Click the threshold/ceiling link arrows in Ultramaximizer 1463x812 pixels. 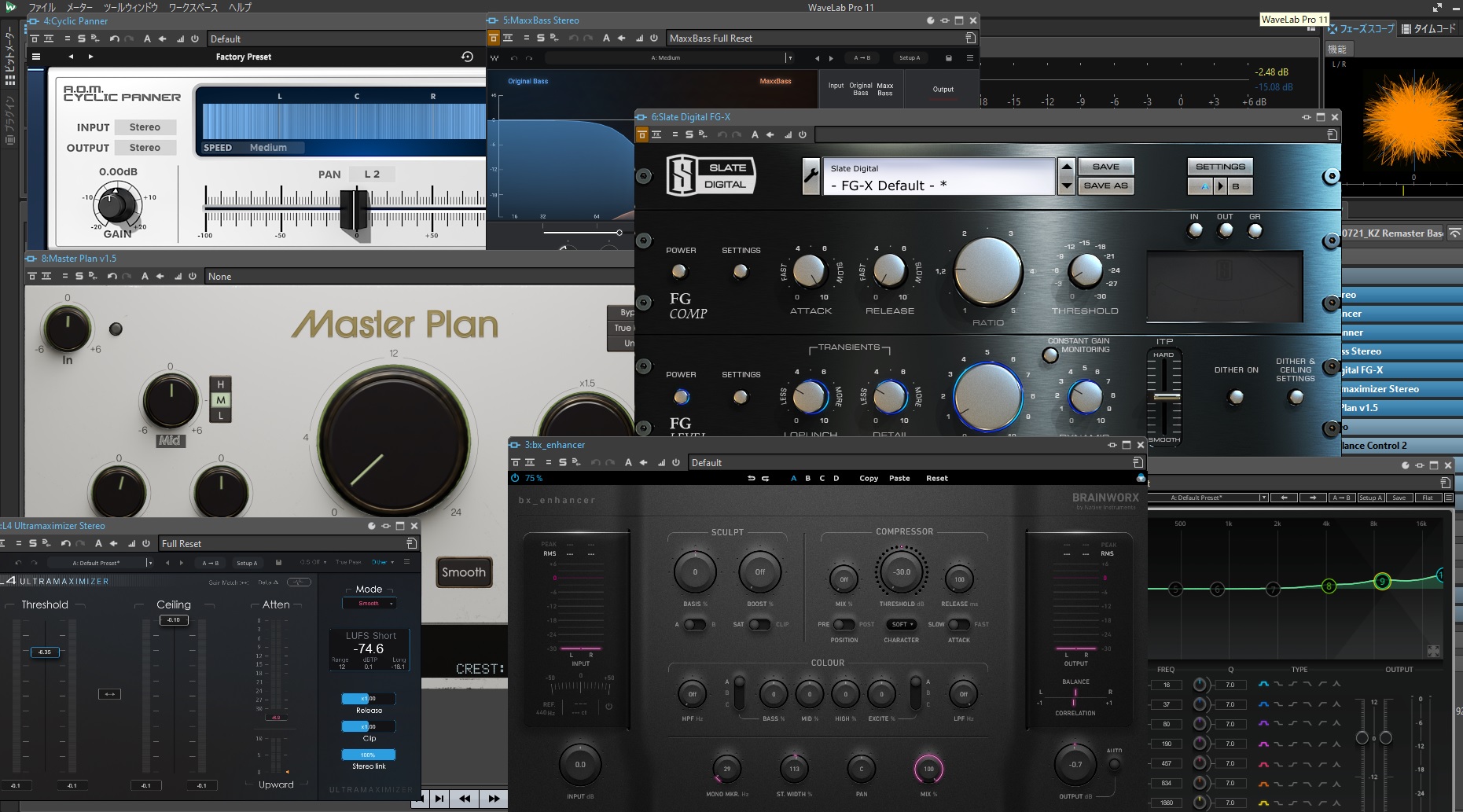click(x=109, y=694)
